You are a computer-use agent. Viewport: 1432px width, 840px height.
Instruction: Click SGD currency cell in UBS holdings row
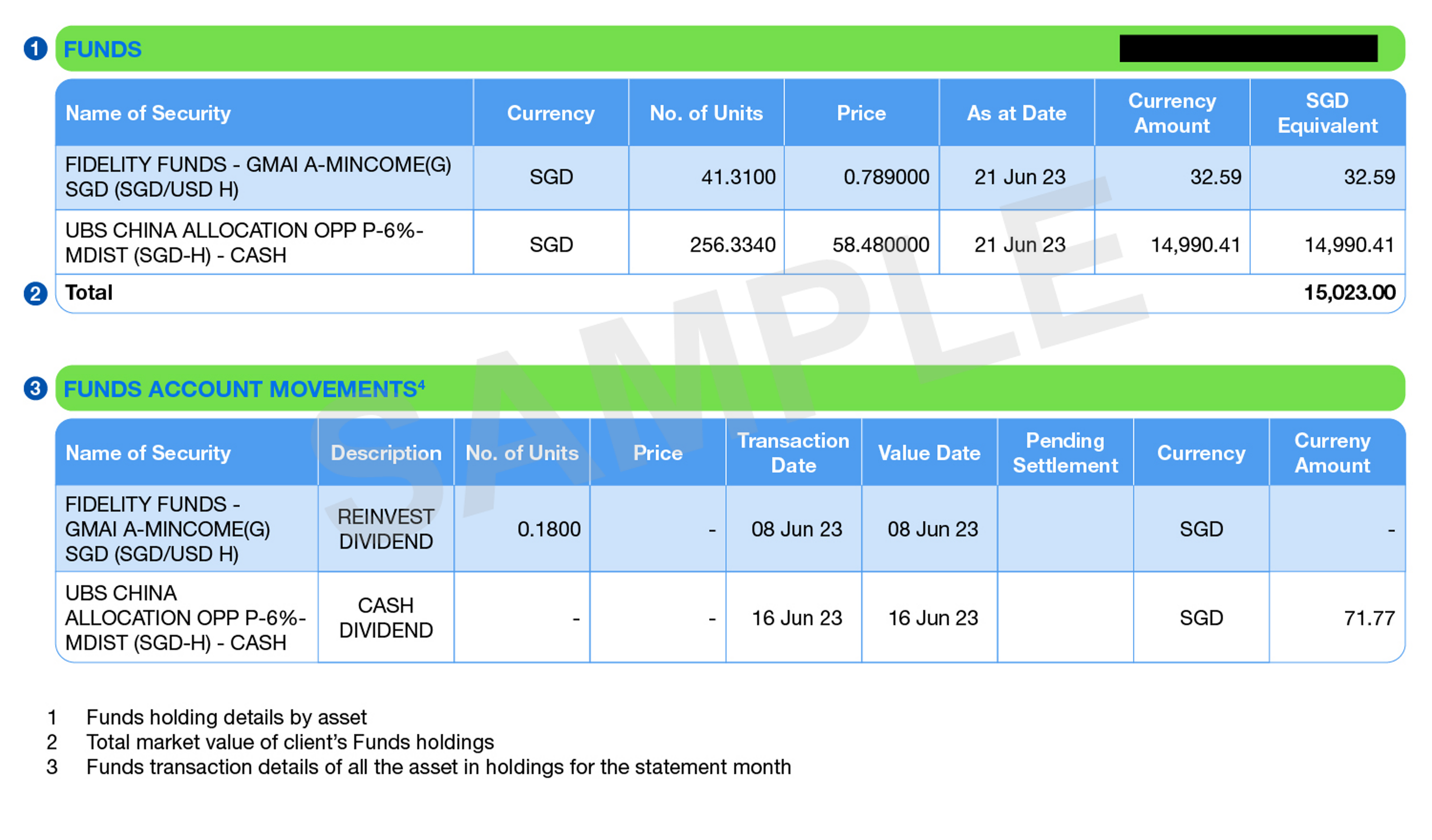point(551,245)
